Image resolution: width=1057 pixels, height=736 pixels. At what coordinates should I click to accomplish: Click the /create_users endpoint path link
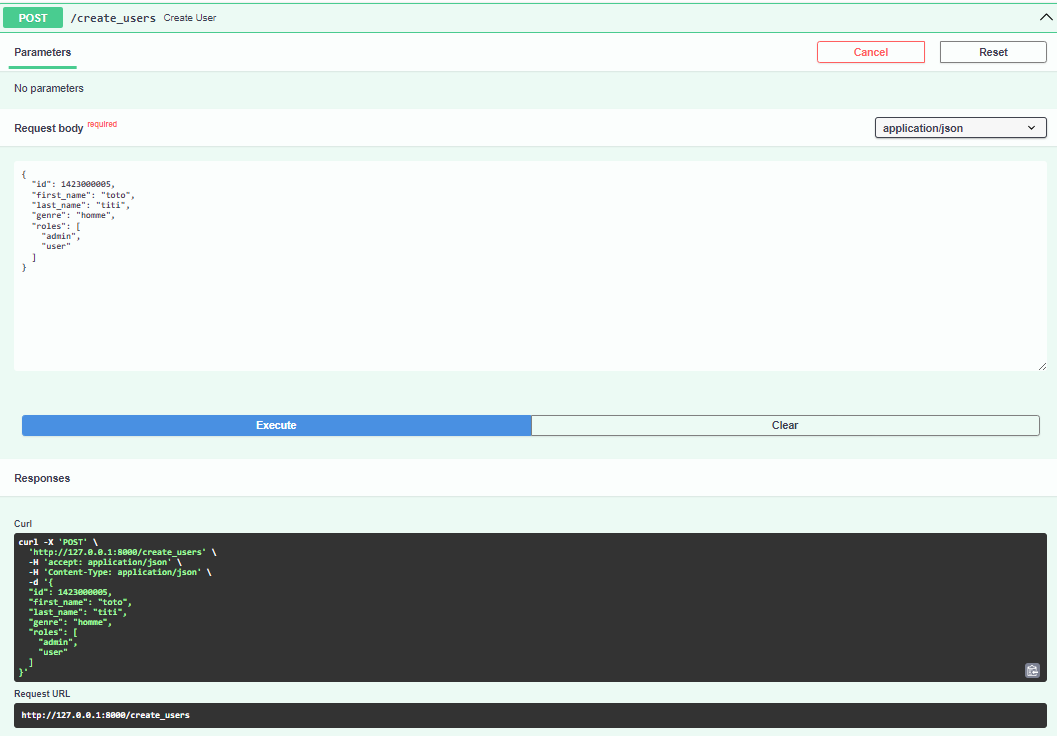pos(113,17)
